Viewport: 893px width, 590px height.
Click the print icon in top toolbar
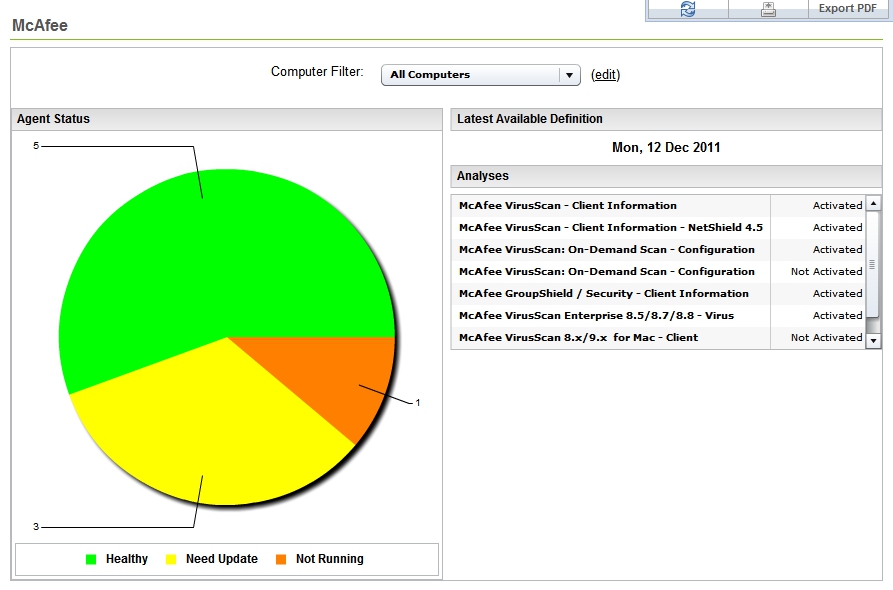tap(768, 9)
